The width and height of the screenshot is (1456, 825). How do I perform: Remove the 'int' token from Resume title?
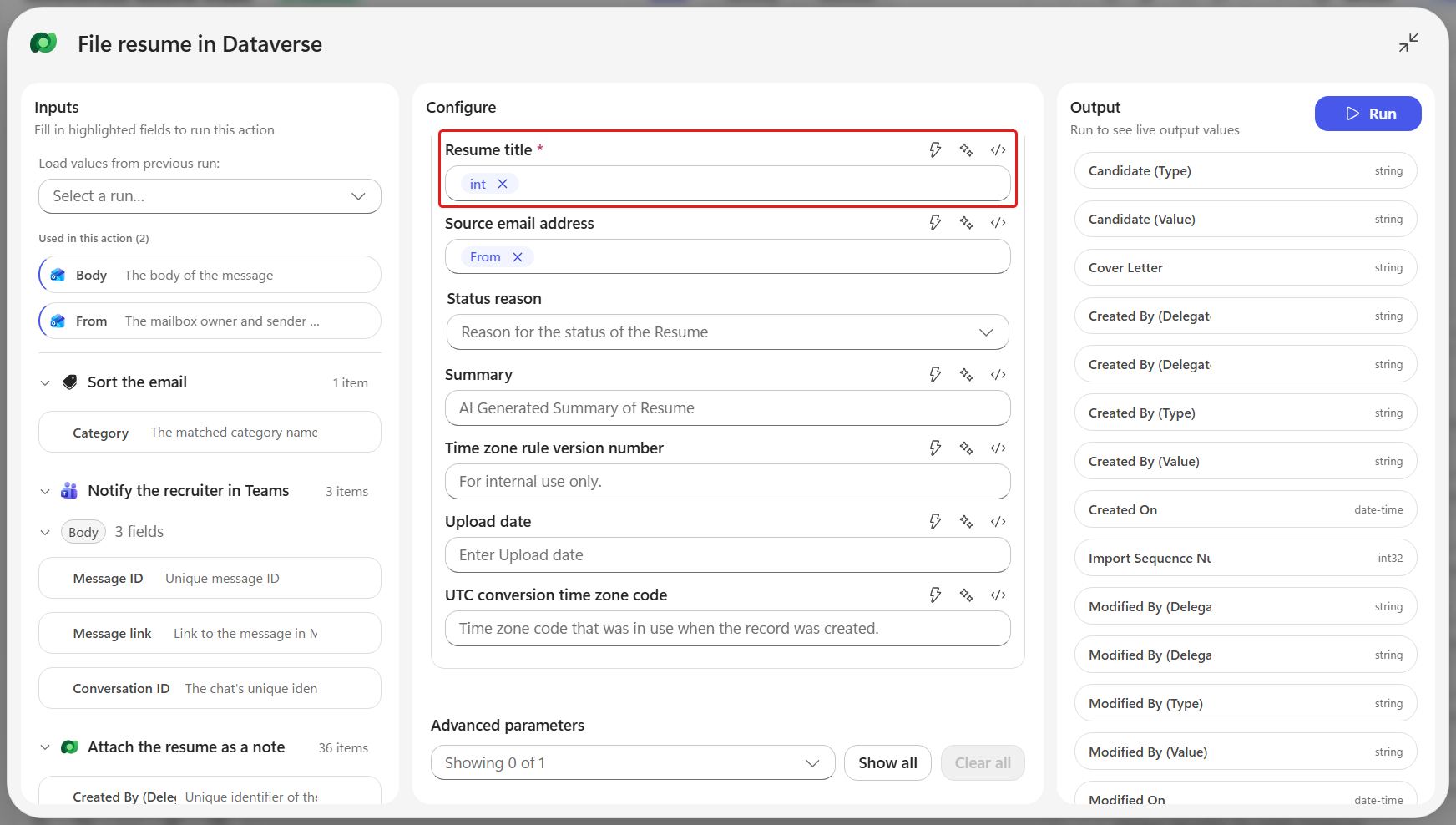click(x=503, y=184)
